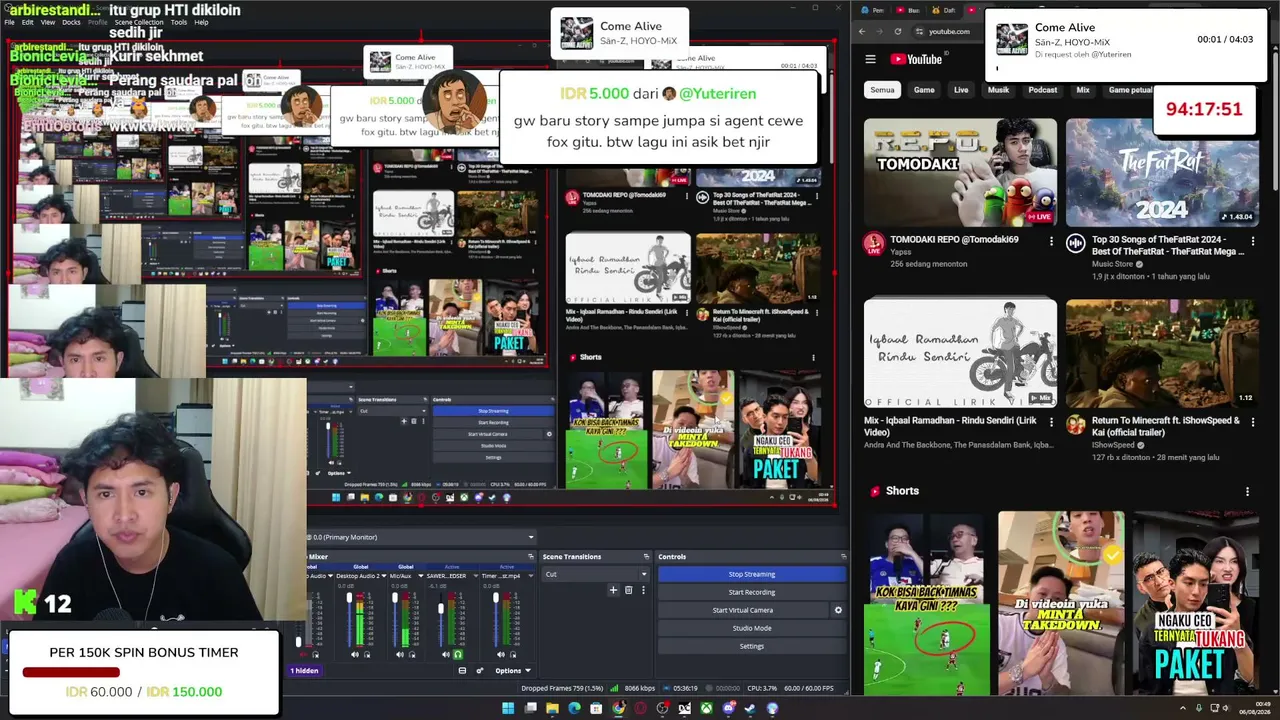Image resolution: width=1280 pixels, height=720 pixels.
Task: Select the Musik filter chip on YouTube
Action: (x=998, y=90)
